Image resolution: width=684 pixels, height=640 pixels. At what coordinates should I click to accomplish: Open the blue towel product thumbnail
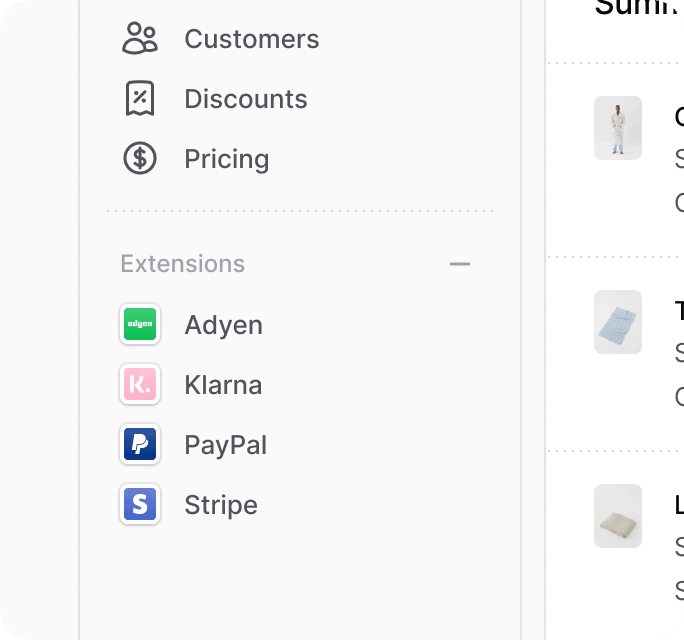pyautogui.click(x=618, y=322)
